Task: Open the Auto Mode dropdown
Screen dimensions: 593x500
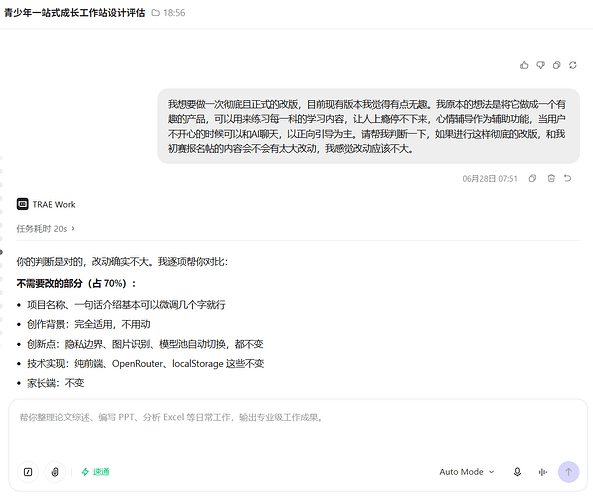Action: point(467,472)
